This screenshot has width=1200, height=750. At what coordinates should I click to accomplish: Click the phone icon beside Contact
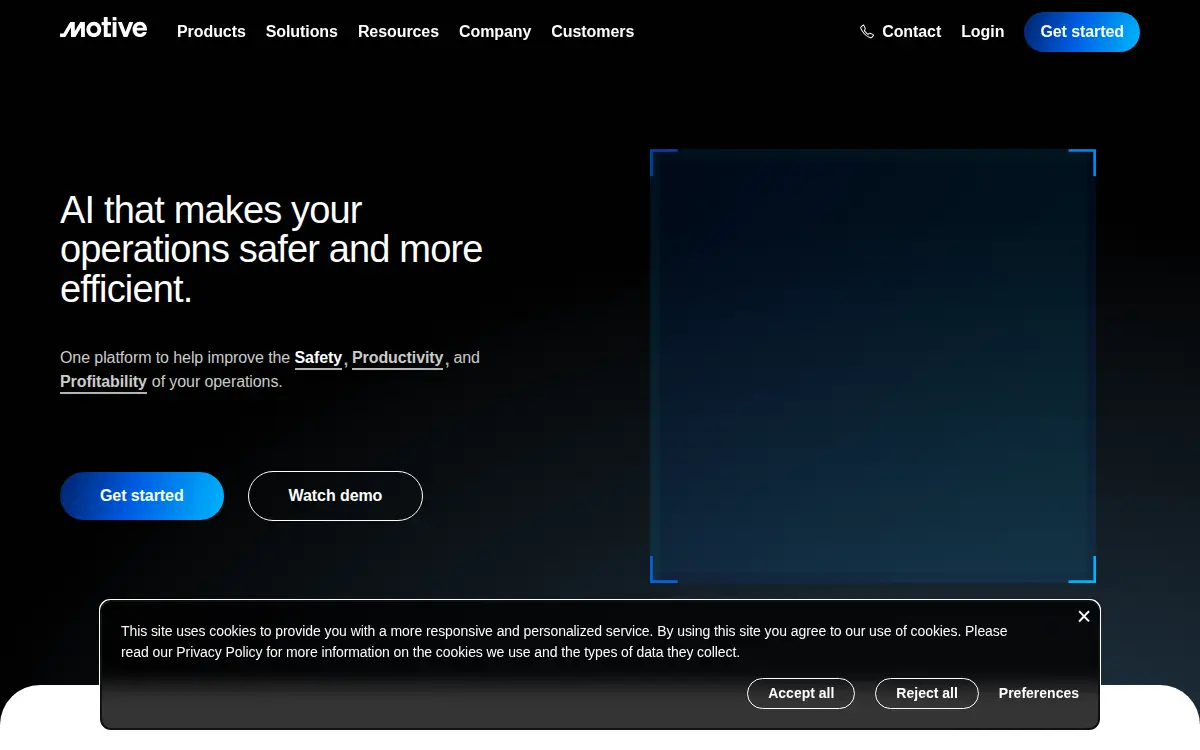867,32
